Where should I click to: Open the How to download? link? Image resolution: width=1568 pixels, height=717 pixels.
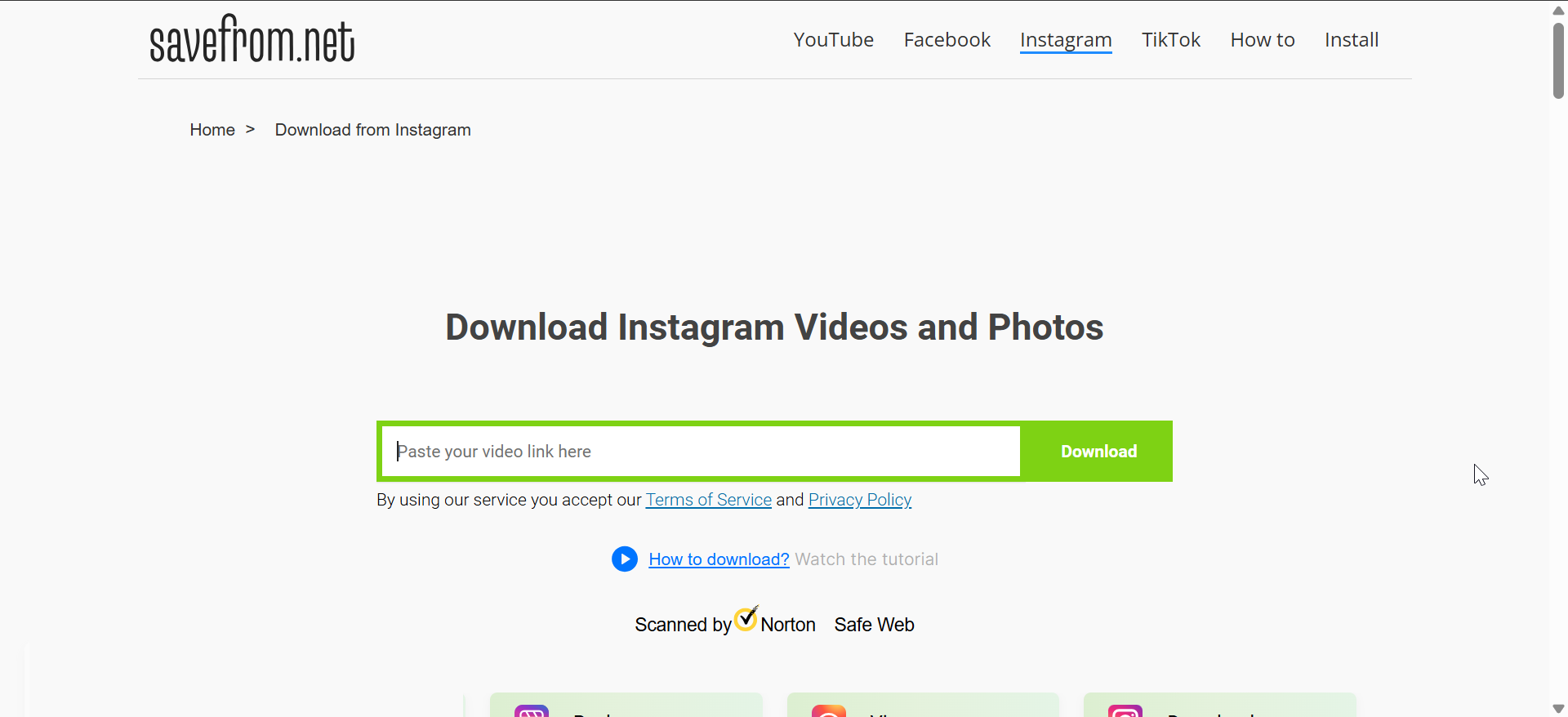719,559
